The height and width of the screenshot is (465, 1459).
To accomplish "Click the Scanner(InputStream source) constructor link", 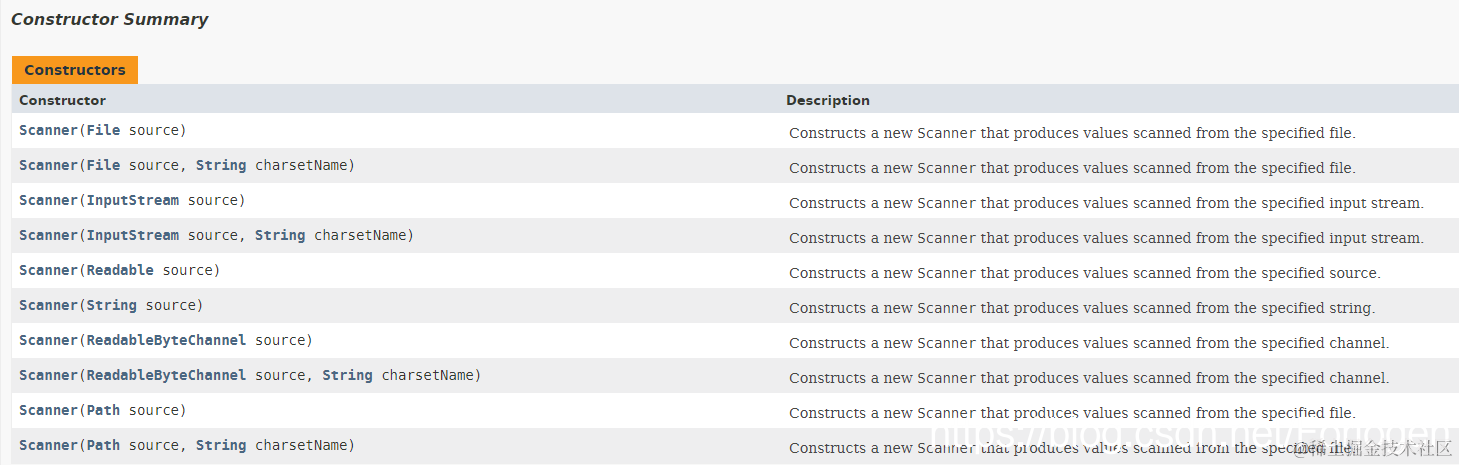I will (x=48, y=200).
